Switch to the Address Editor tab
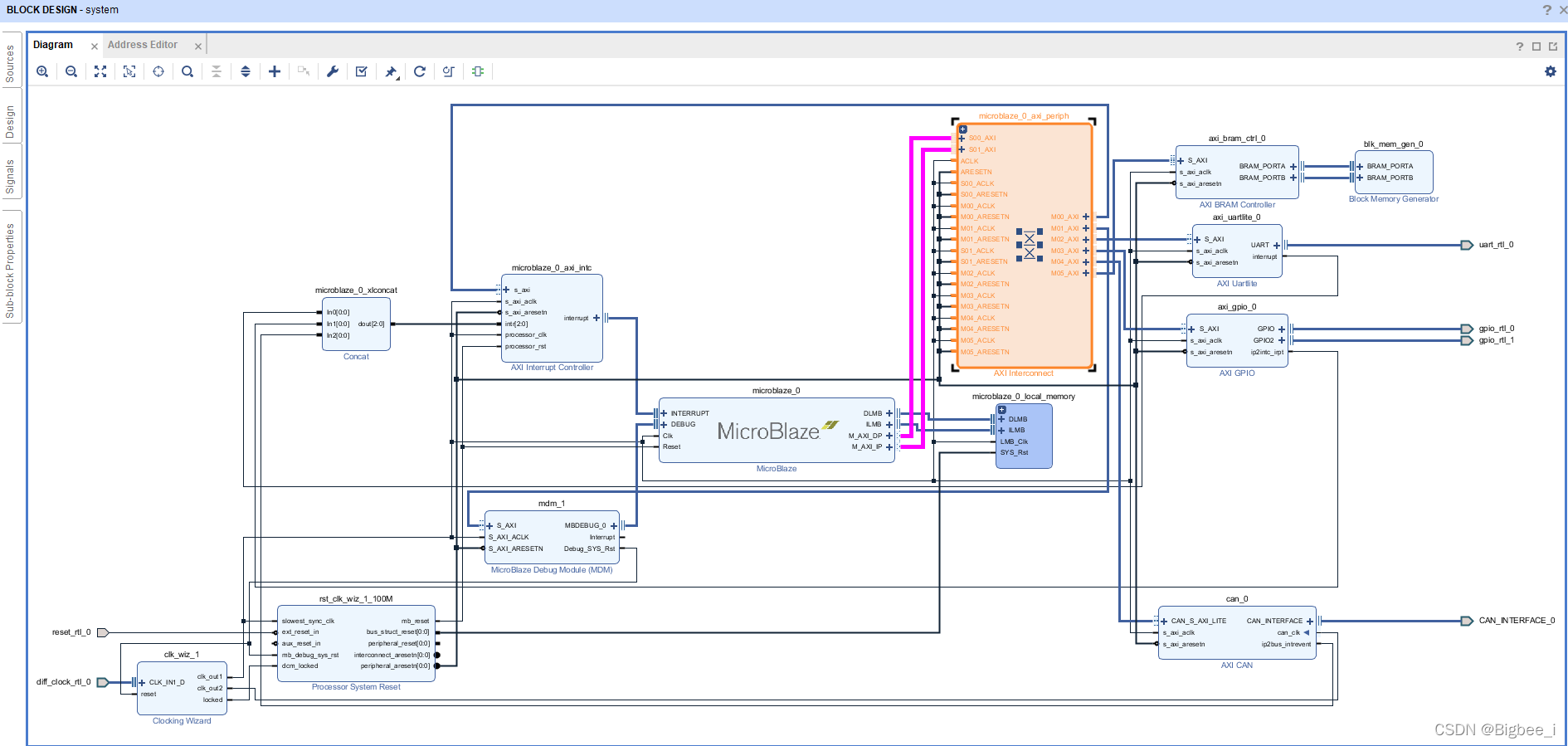Screen dimensions: 1568x746 pos(143,45)
